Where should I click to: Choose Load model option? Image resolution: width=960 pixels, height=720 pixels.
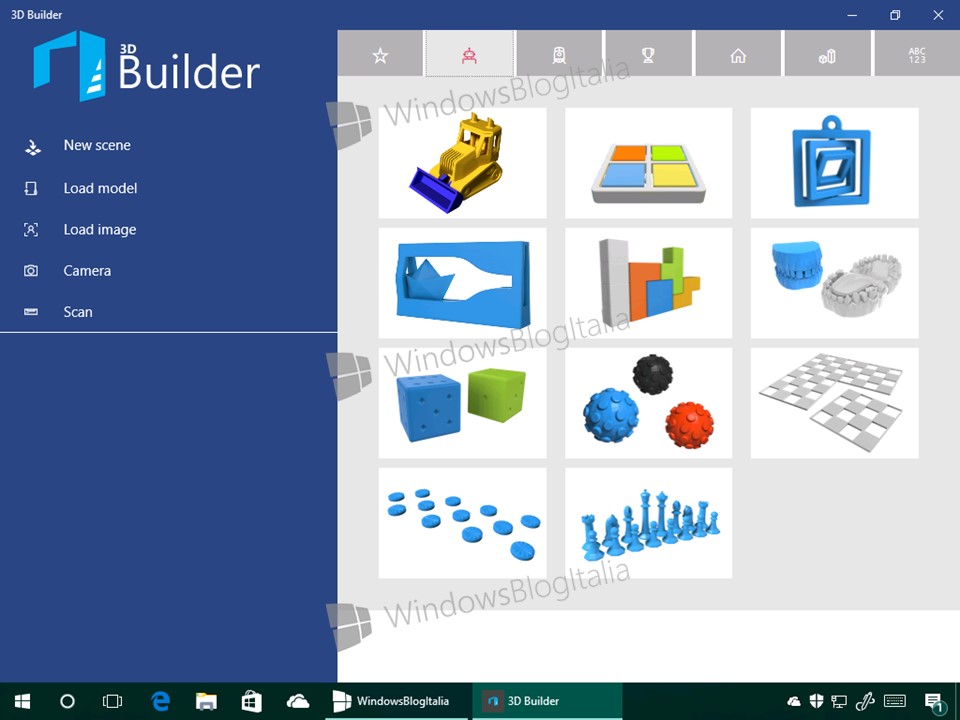point(100,188)
